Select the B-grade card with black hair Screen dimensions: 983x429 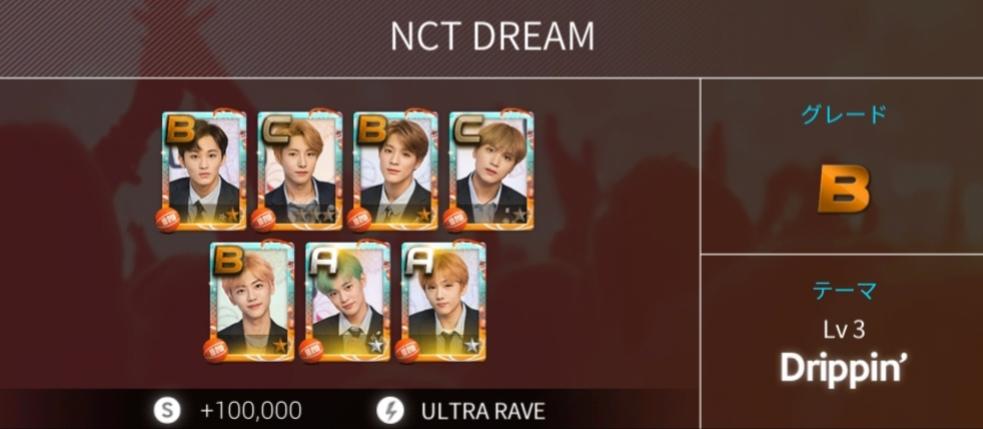point(204,171)
